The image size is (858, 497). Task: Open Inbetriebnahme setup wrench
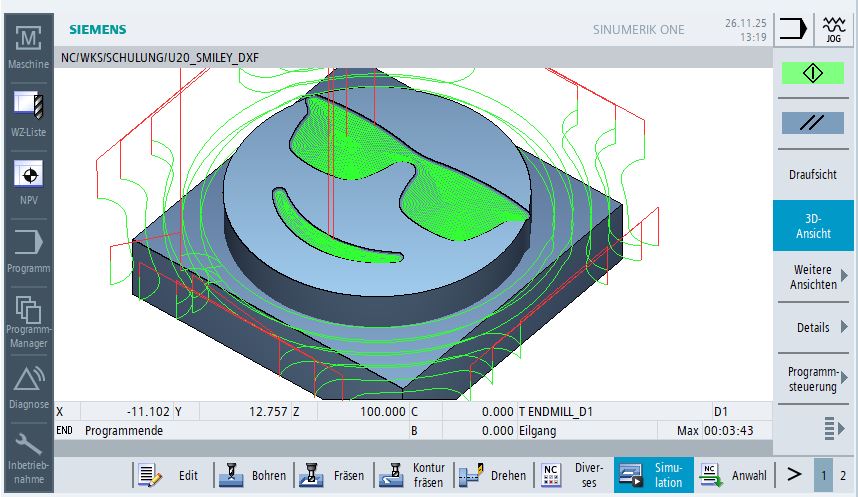coord(28,453)
